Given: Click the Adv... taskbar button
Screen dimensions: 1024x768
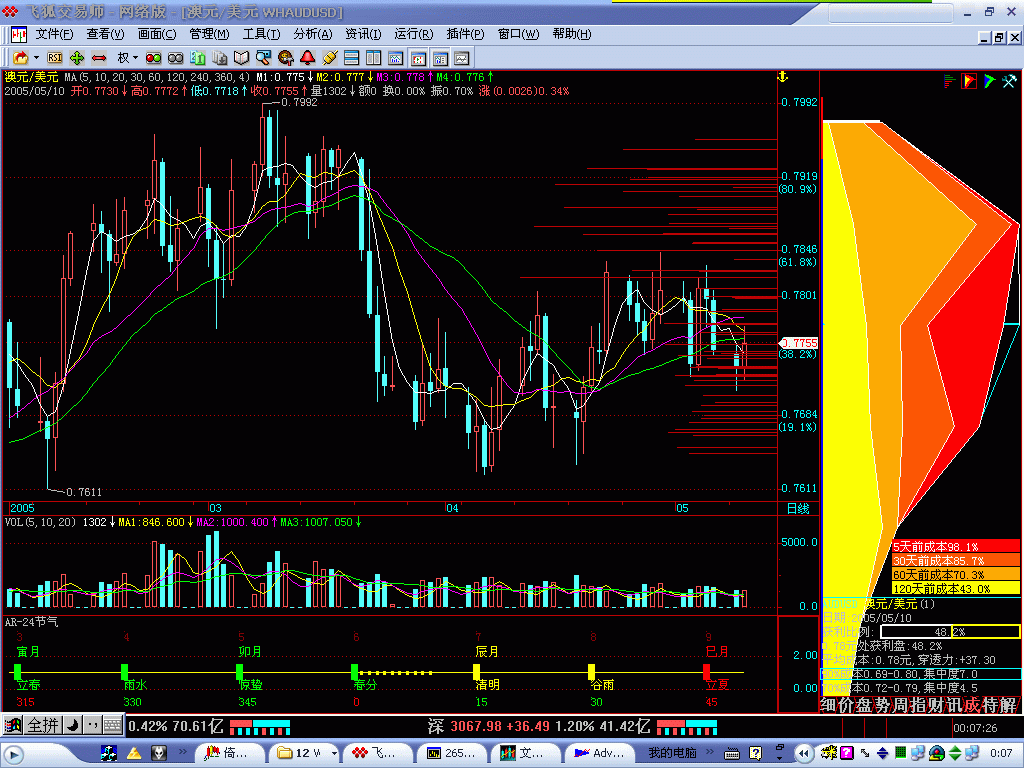Looking at the screenshot, I should pyautogui.click(x=601, y=753).
